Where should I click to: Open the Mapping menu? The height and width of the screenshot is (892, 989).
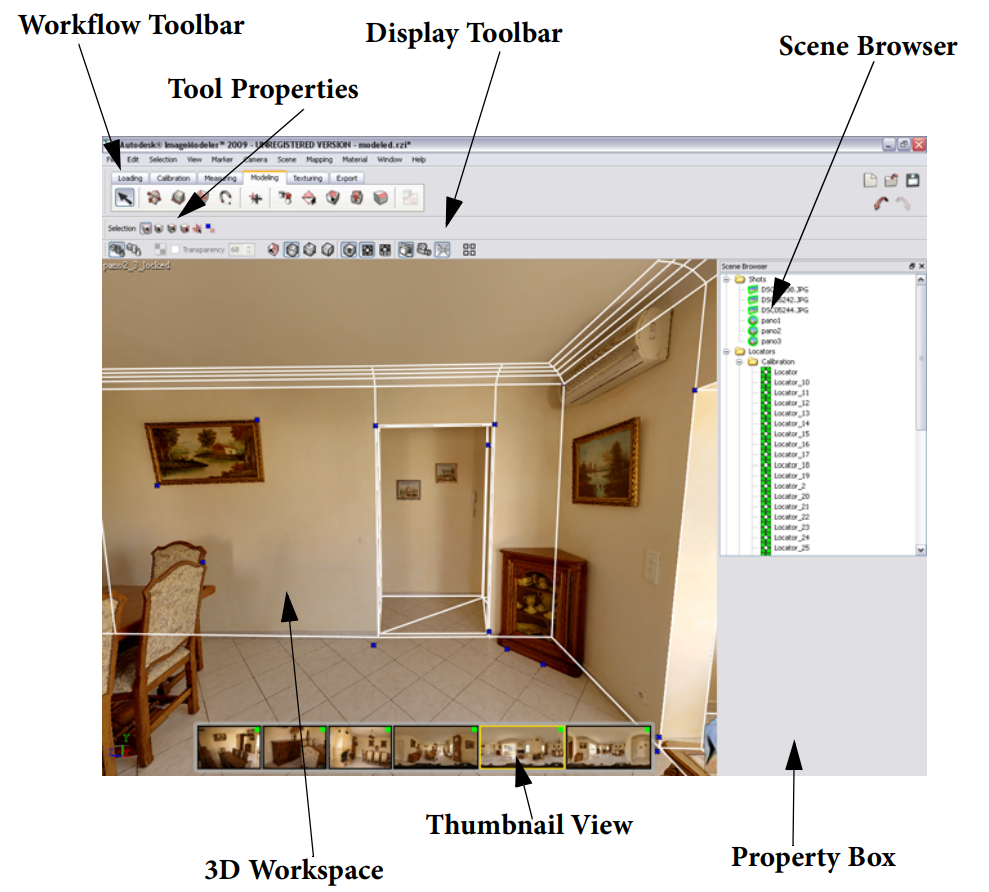point(319,160)
